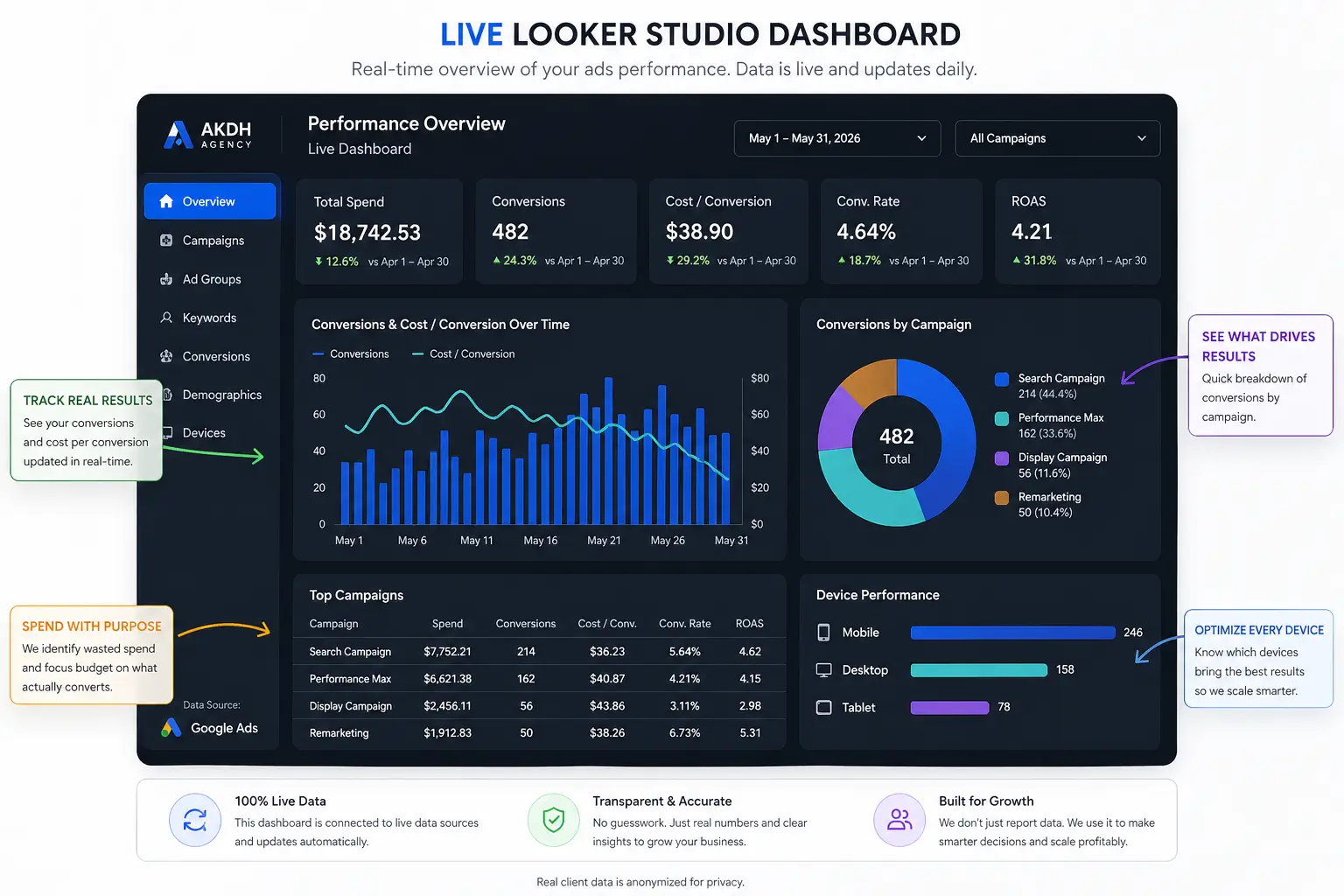Click the Cost / Conversion card

729,232
